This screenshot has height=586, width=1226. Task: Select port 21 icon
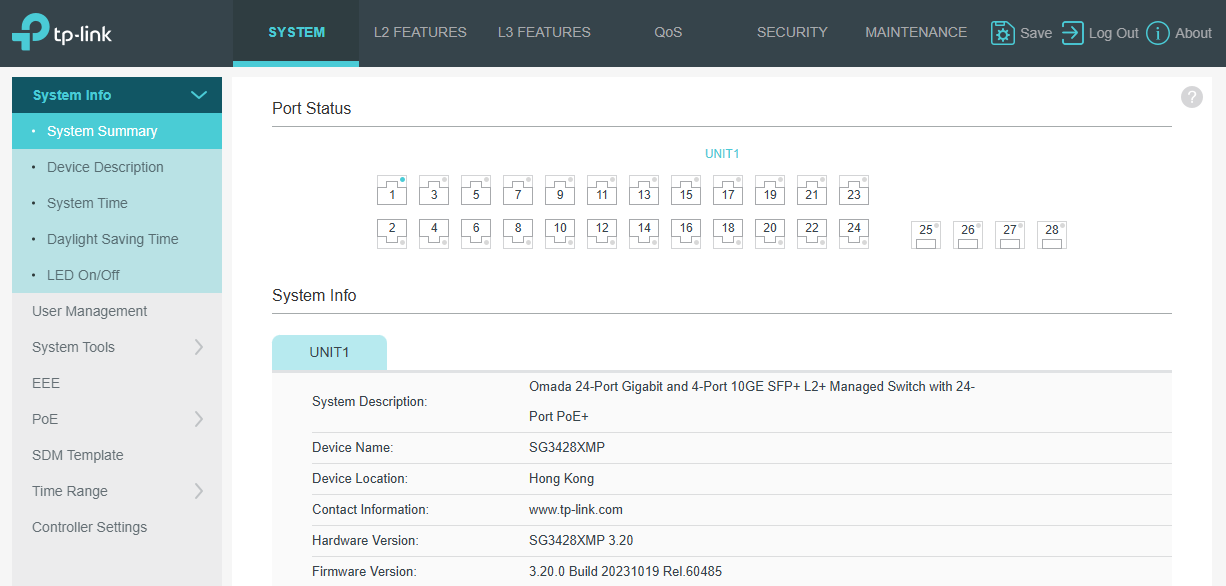tap(812, 190)
